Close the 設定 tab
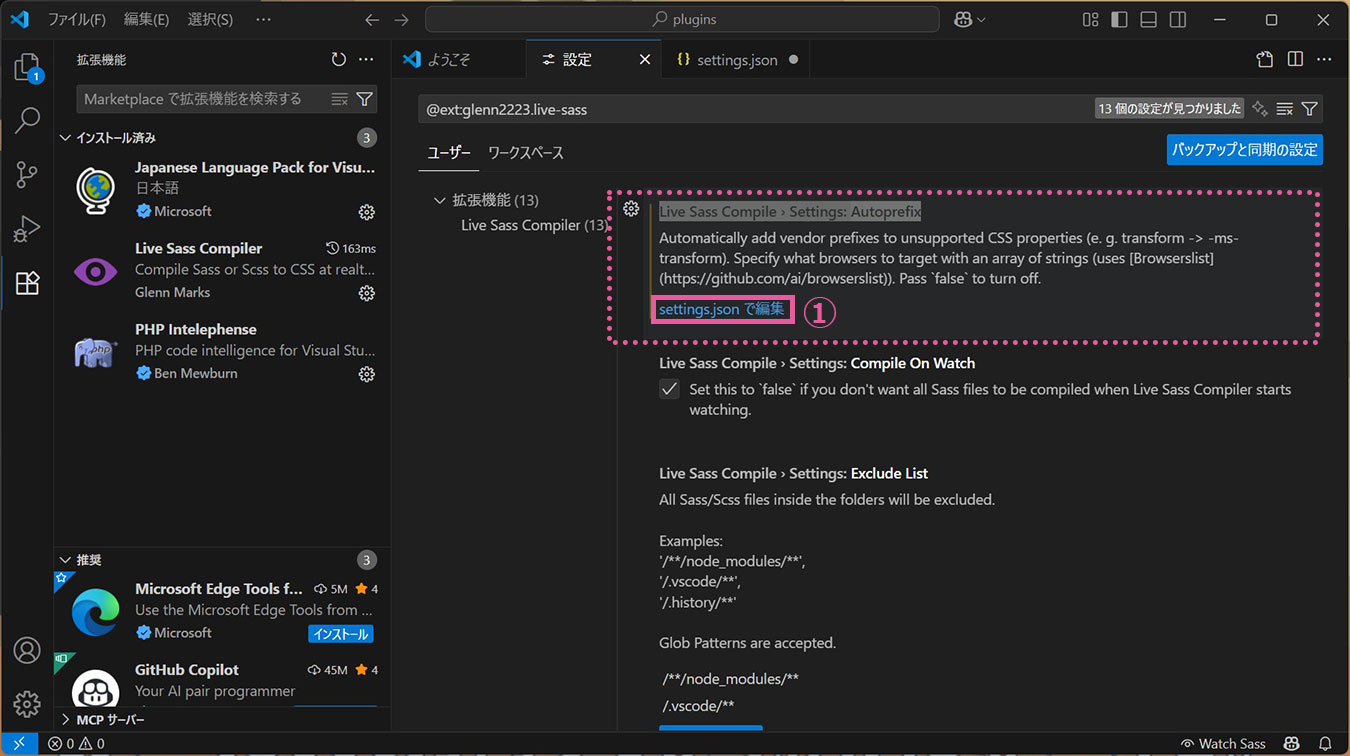Image resolution: width=1350 pixels, height=756 pixels. (645, 60)
